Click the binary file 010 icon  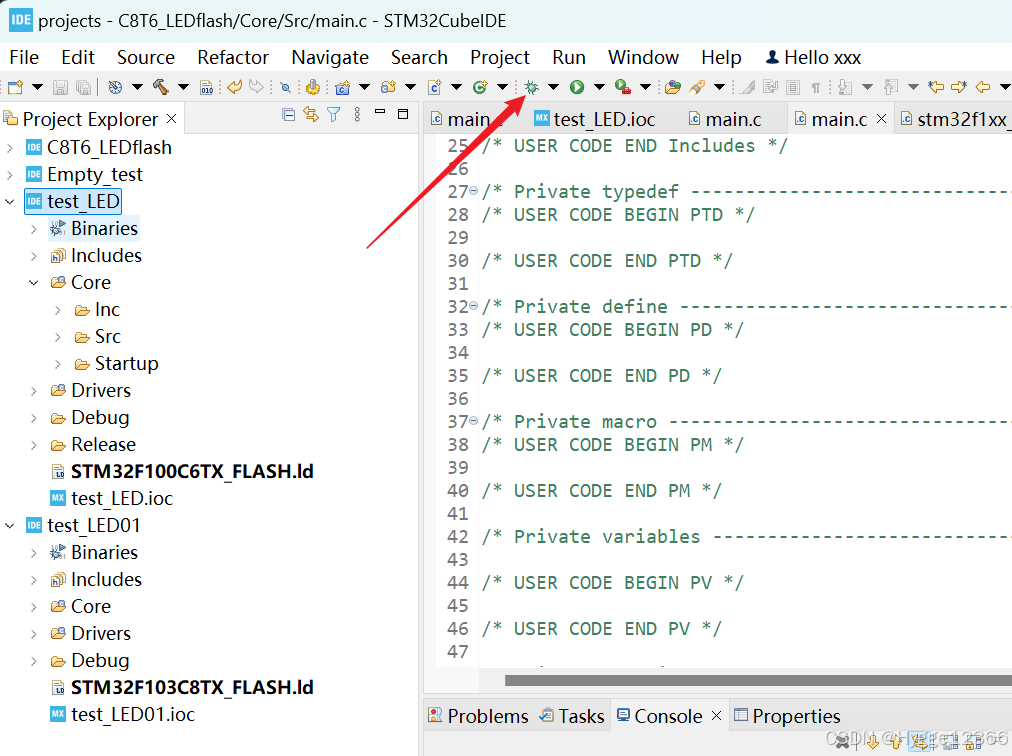pyautogui.click(x=207, y=87)
